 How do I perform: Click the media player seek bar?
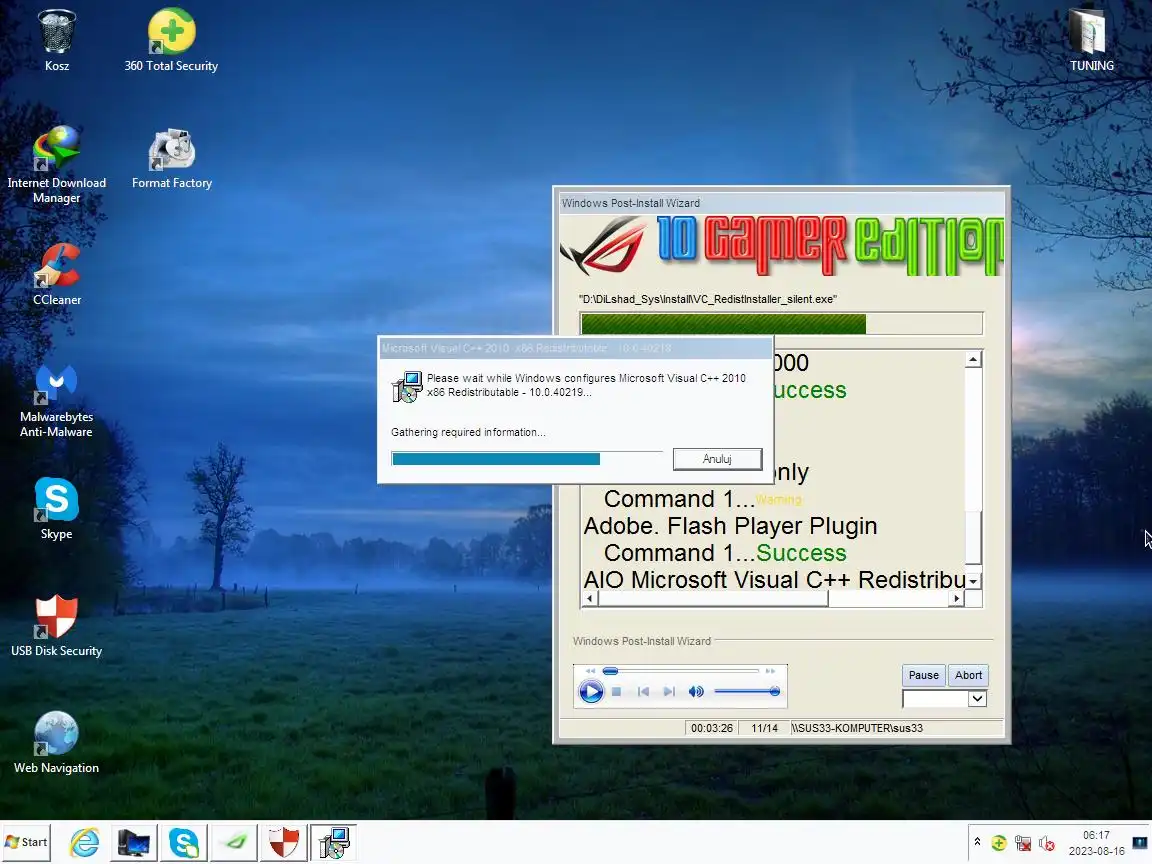[x=681, y=671]
